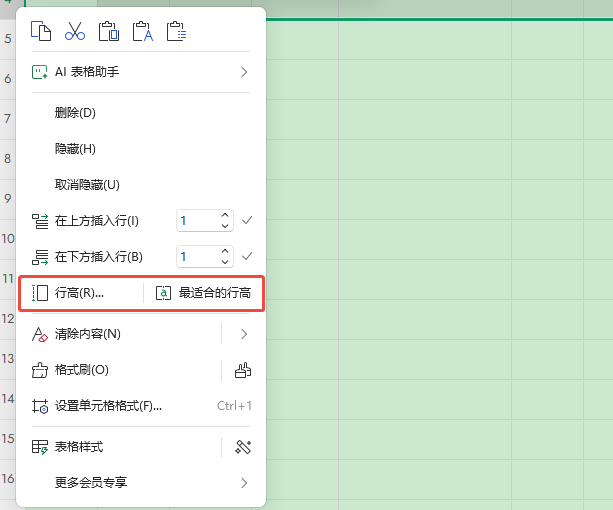
Task: Click the multi-use format painter icon
Action: [243, 370]
